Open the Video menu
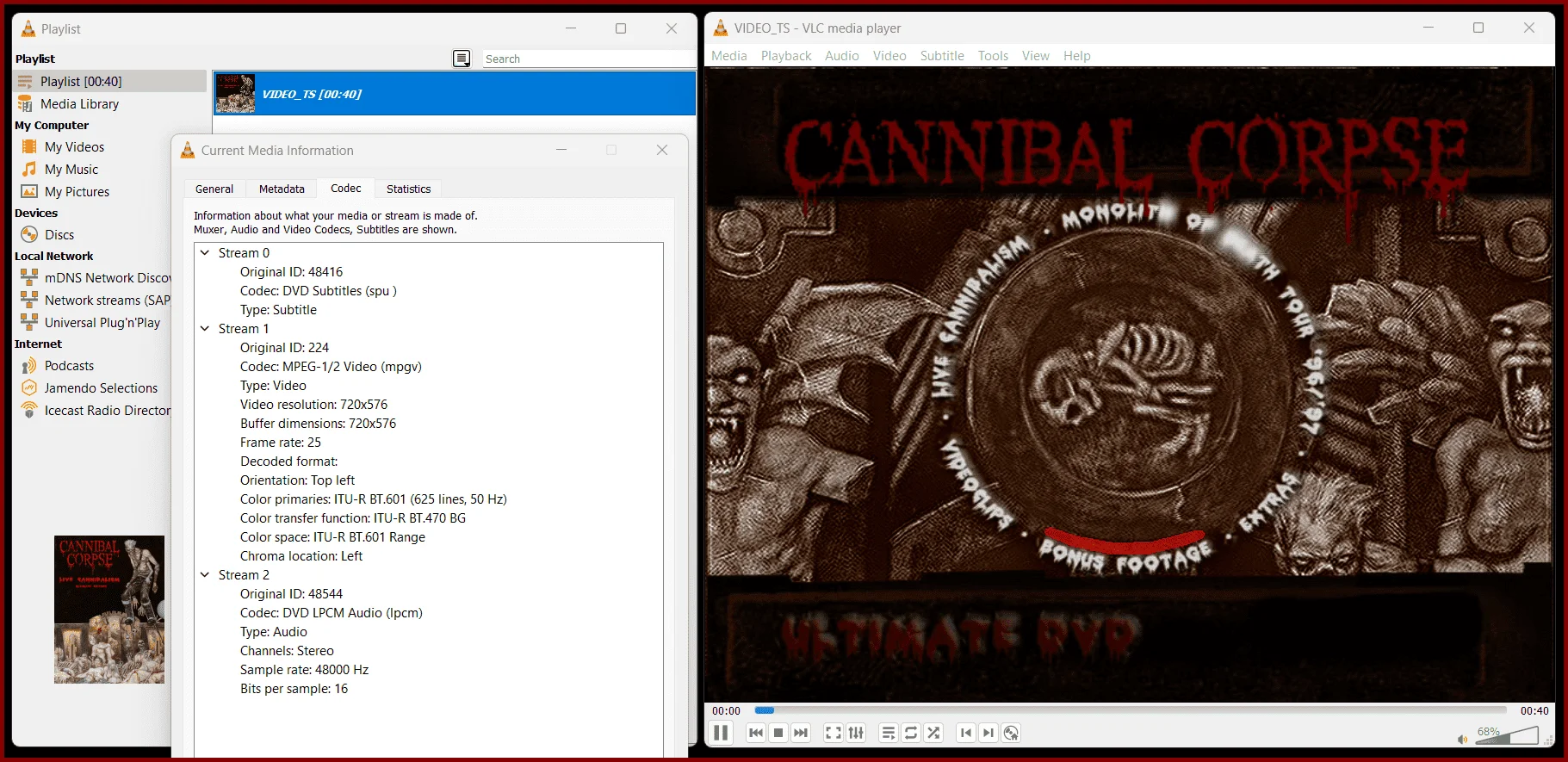This screenshot has width=1568, height=762. click(889, 55)
